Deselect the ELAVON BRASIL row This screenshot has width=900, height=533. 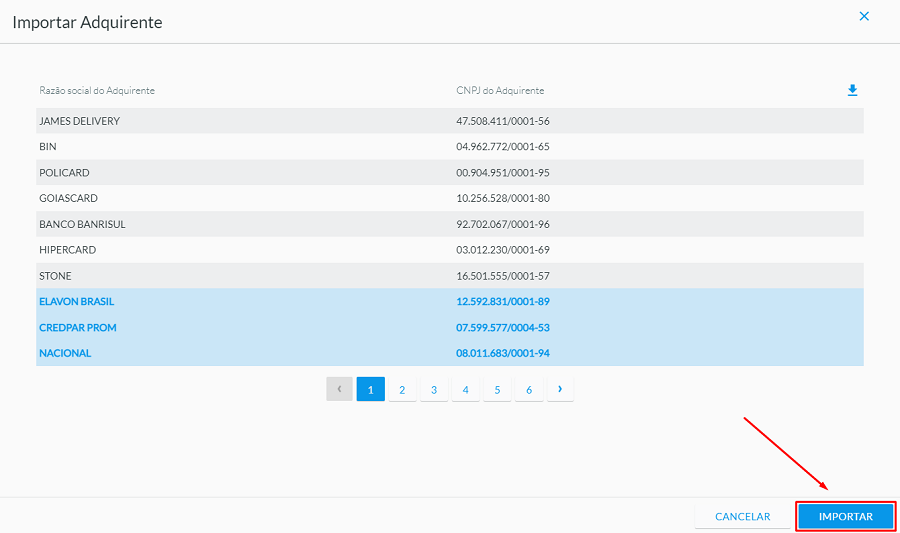(450, 302)
